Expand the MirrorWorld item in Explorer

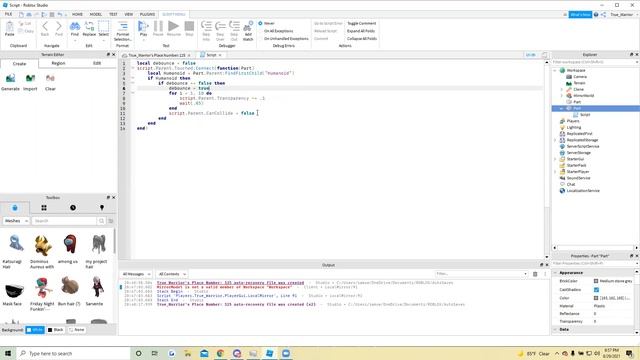pos(562,96)
